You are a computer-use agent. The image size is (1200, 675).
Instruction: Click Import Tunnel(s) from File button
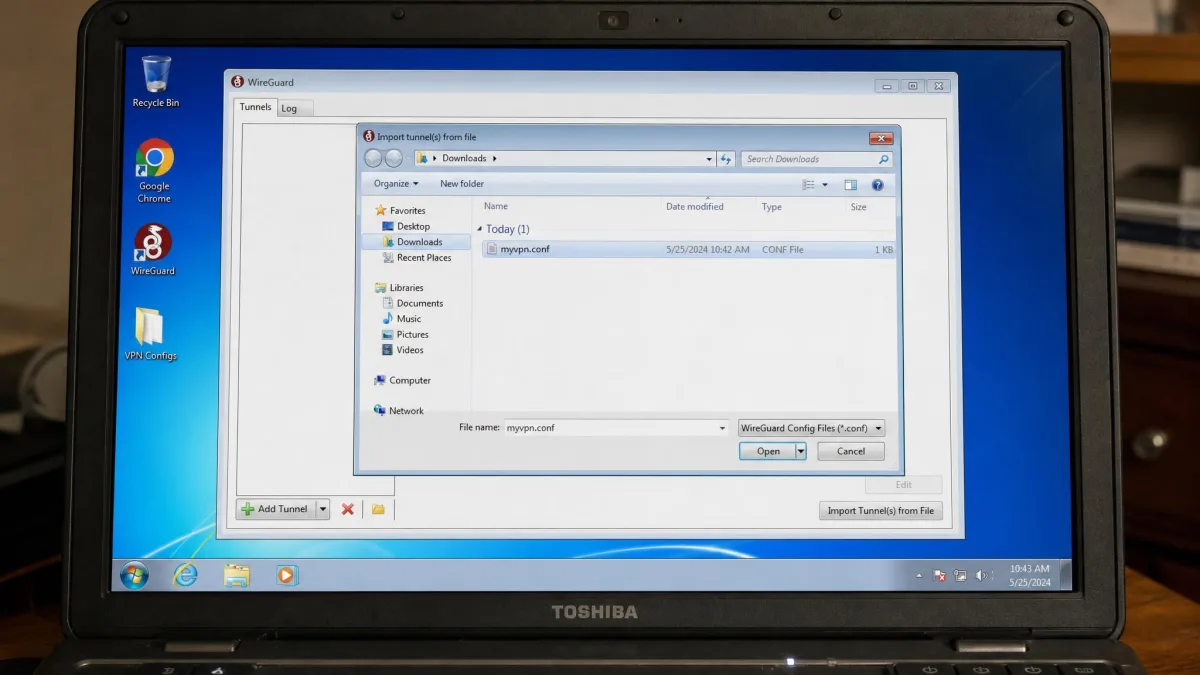[x=880, y=510]
